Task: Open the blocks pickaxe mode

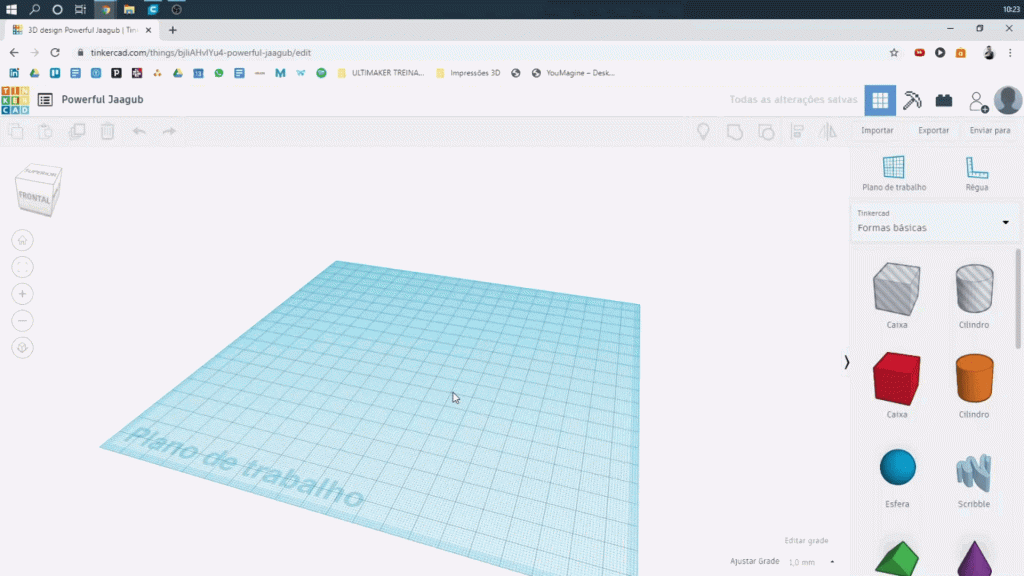Action: pyautogui.click(x=912, y=100)
